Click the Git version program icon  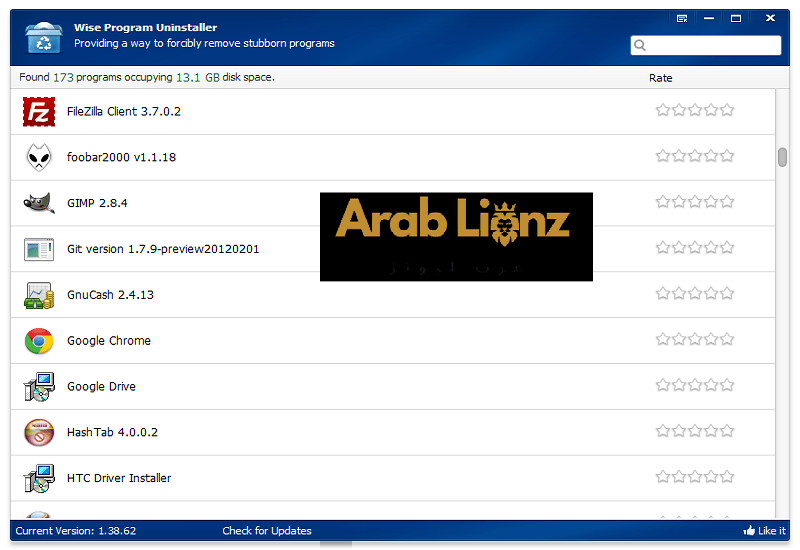(x=39, y=249)
